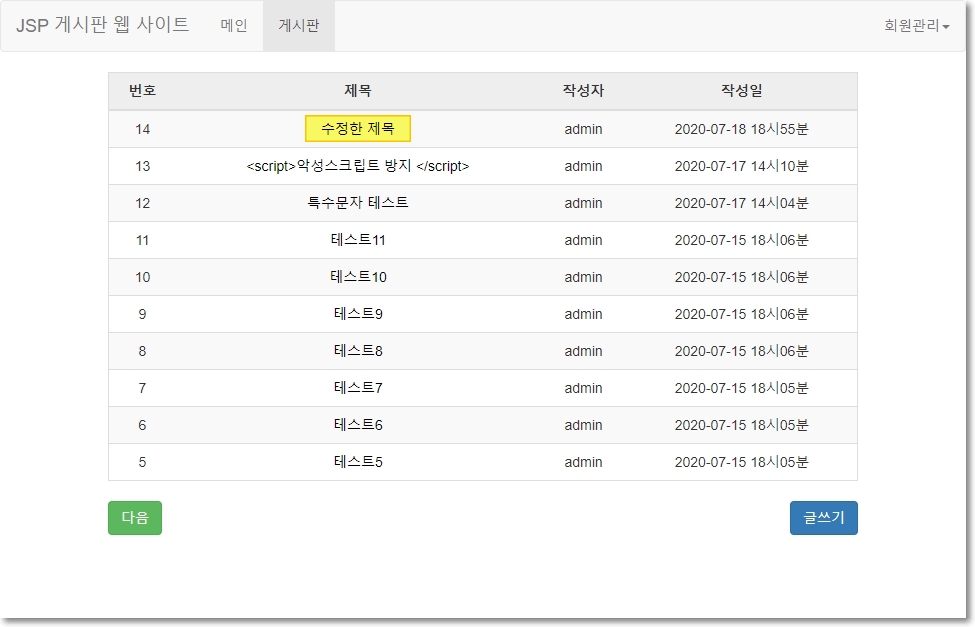This screenshot has width=975, height=627.
Task: Click the date in the 테스트5 row
Action: (x=741, y=462)
